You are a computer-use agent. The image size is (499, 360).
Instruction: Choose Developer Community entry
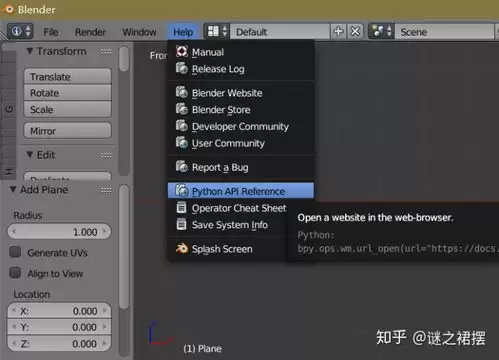241,126
